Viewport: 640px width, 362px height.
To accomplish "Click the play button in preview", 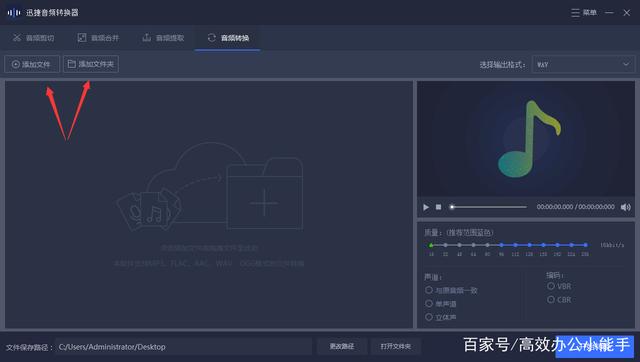I will 426,207.
